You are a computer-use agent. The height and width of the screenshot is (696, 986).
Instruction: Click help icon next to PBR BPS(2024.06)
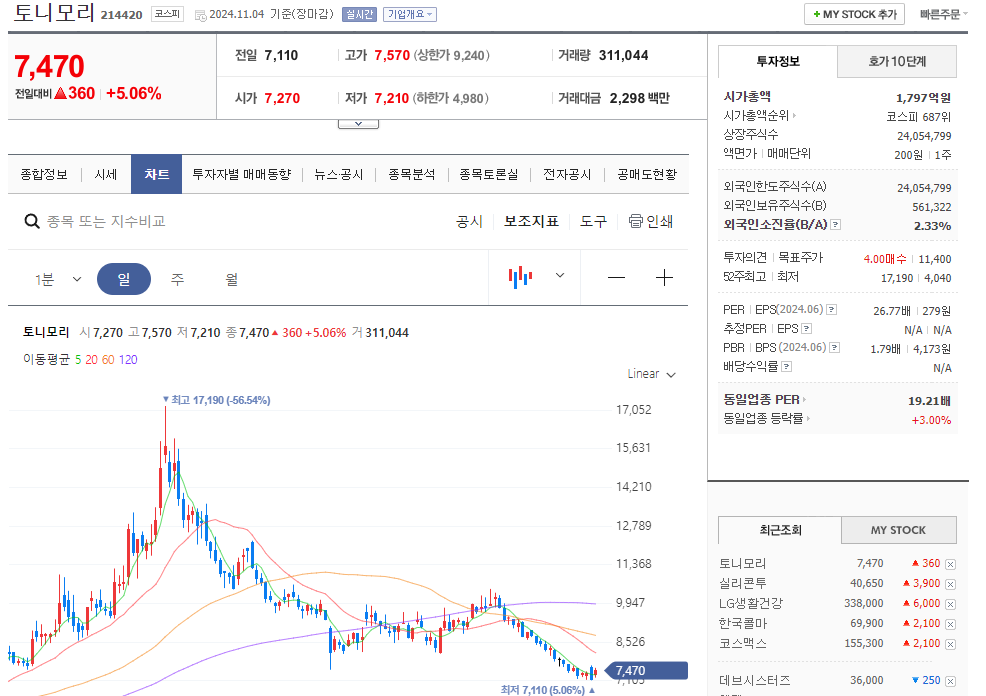[x=834, y=347]
